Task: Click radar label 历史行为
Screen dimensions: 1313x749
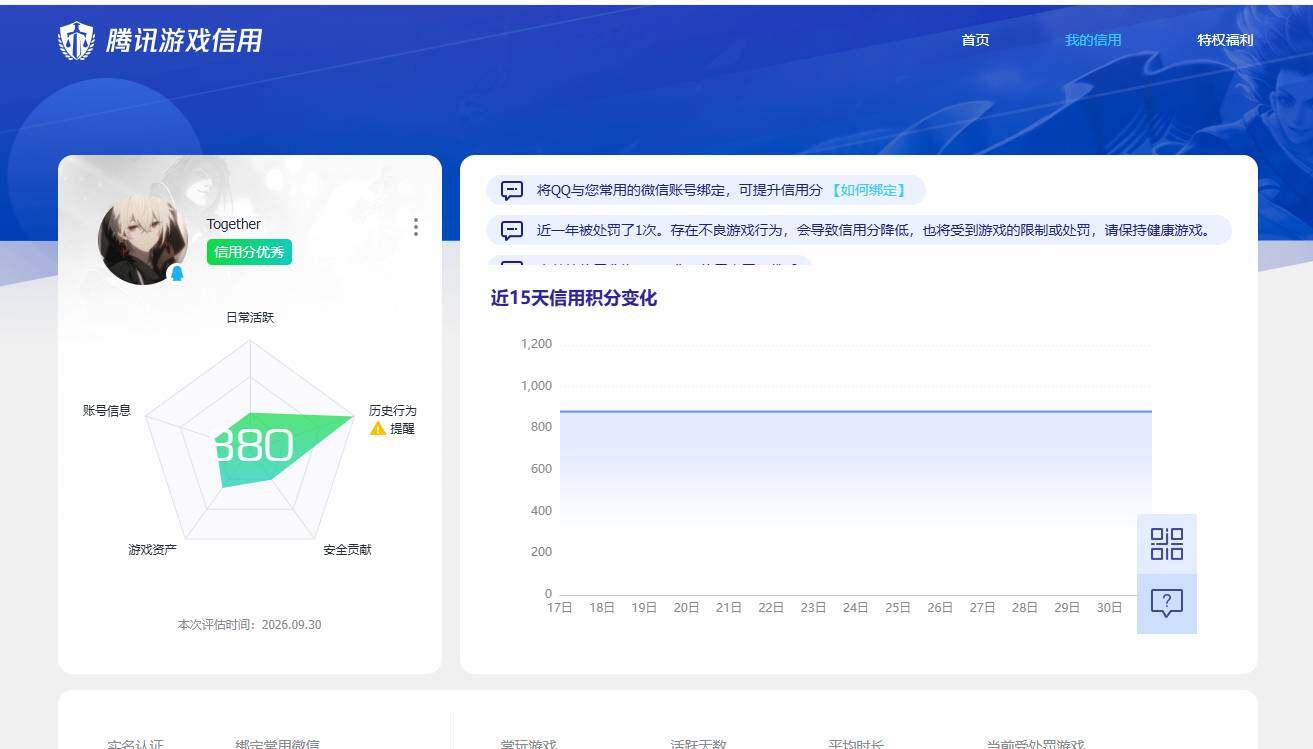Action: coord(392,410)
